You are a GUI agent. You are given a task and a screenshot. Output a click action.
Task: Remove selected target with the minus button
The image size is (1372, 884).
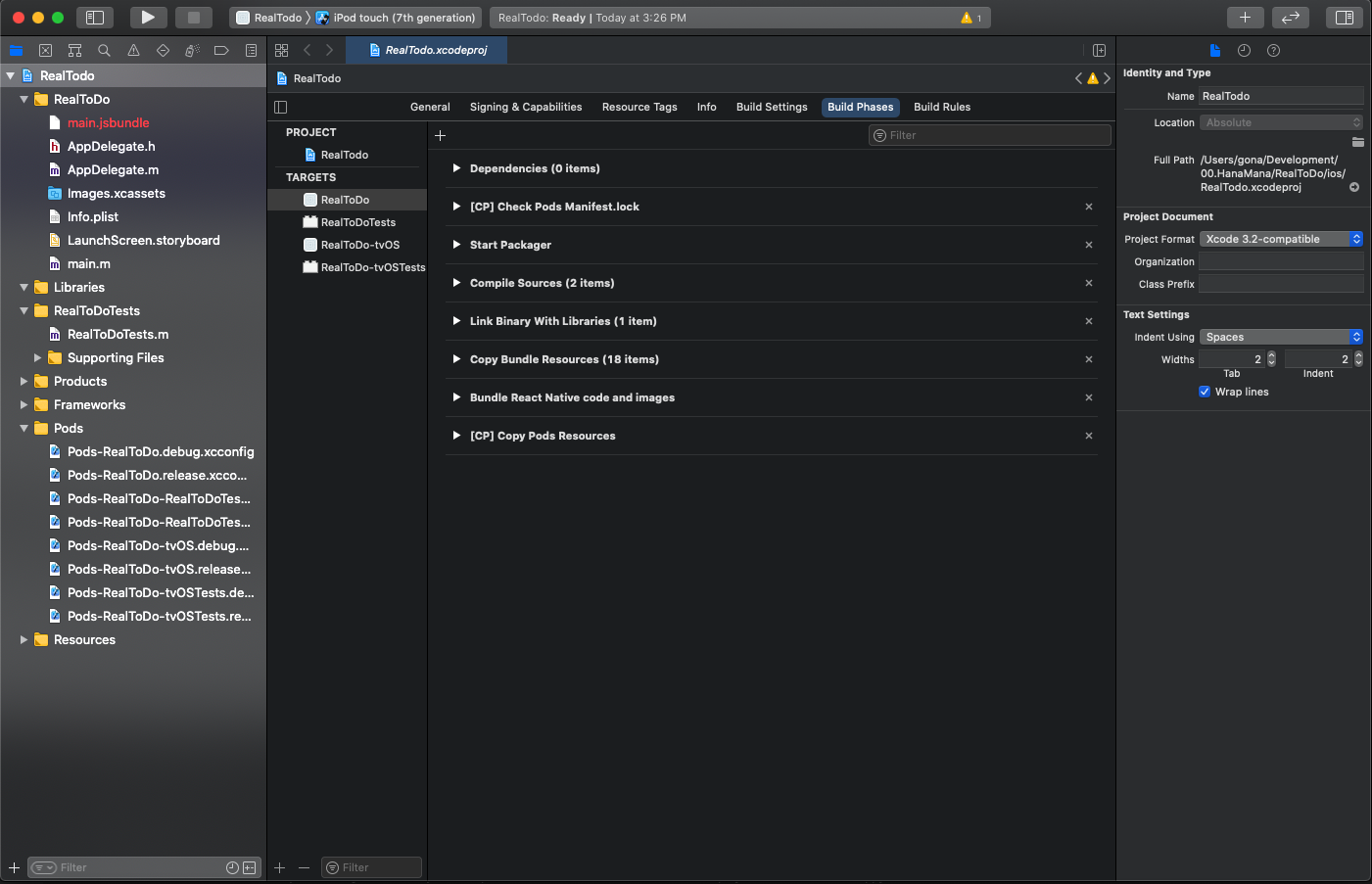tap(304, 867)
